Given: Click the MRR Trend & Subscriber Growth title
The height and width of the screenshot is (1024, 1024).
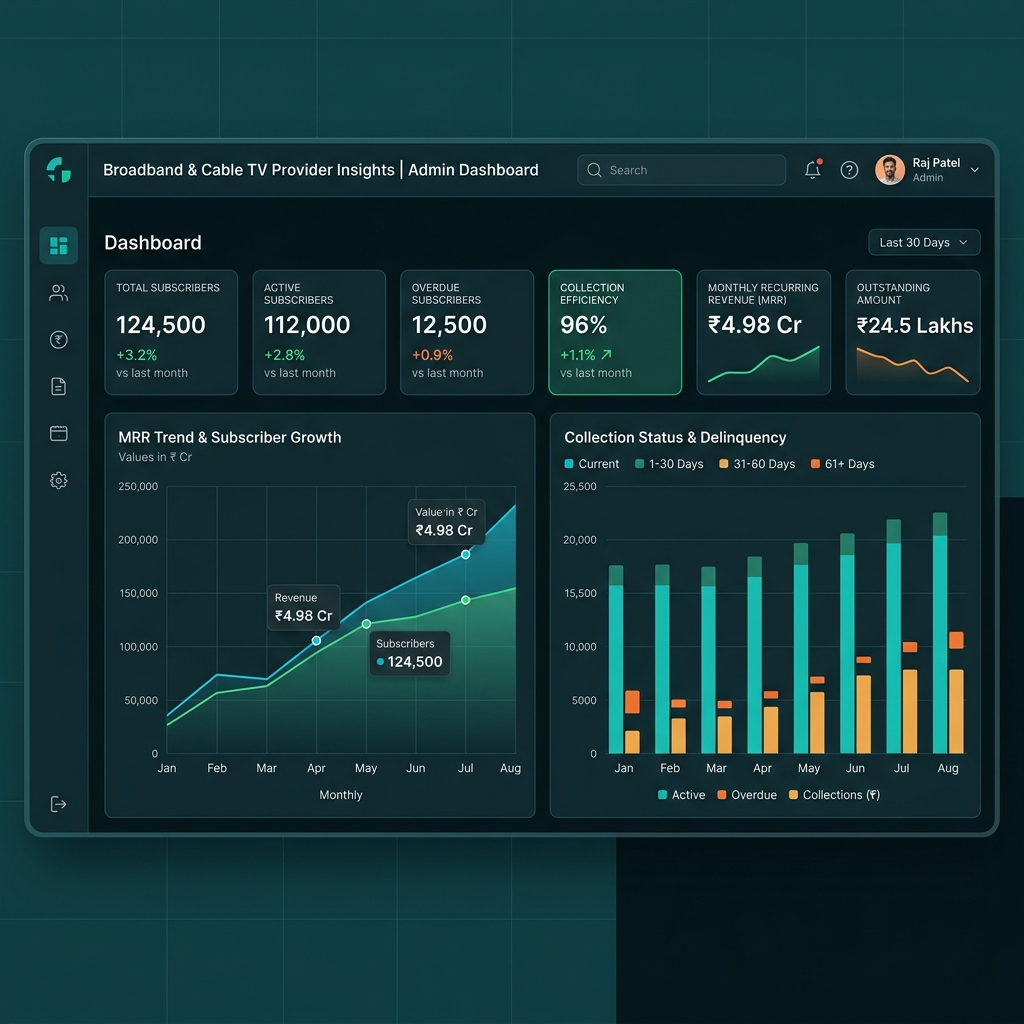Looking at the screenshot, I should [230, 438].
